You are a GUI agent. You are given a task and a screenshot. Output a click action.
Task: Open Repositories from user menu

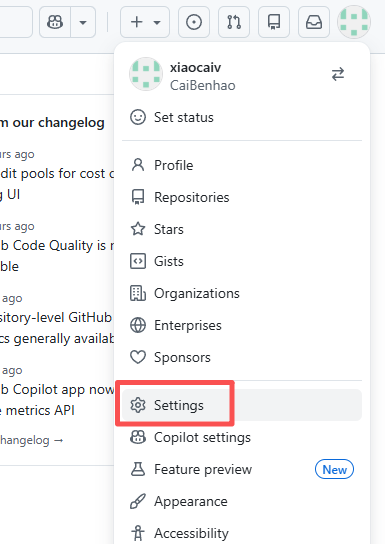tap(242, 197)
